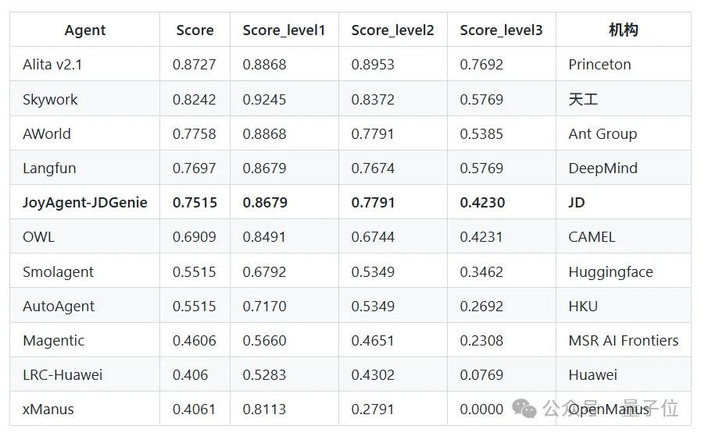The width and height of the screenshot is (701, 436).
Task: Click "0.8868" in the AWorld row
Action: tap(264, 134)
